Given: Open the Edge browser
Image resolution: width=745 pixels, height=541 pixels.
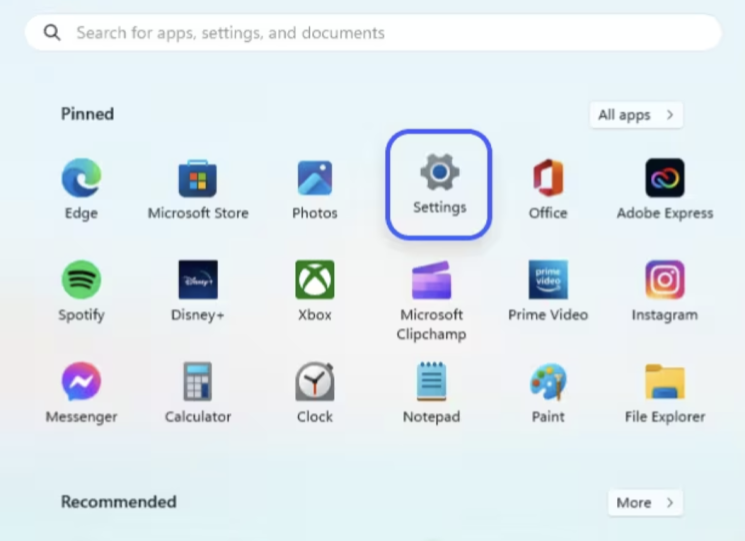Looking at the screenshot, I should click(81, 189).
